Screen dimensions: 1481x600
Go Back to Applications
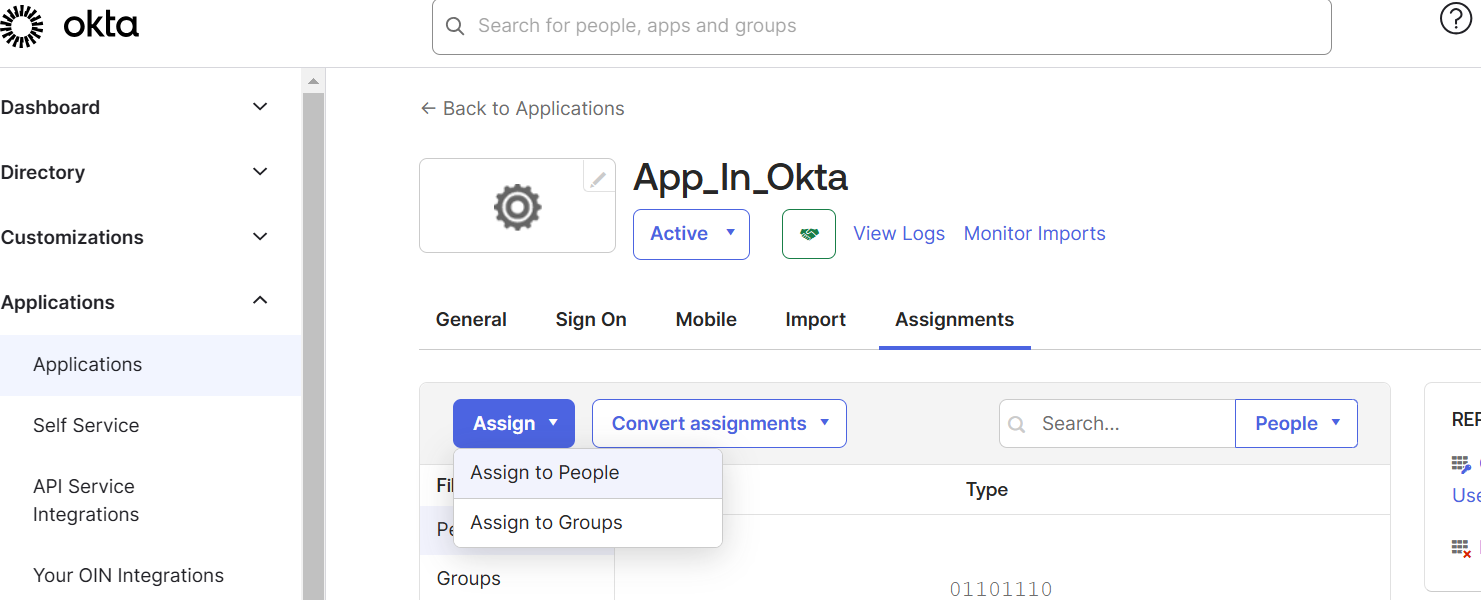pos(522,109)
